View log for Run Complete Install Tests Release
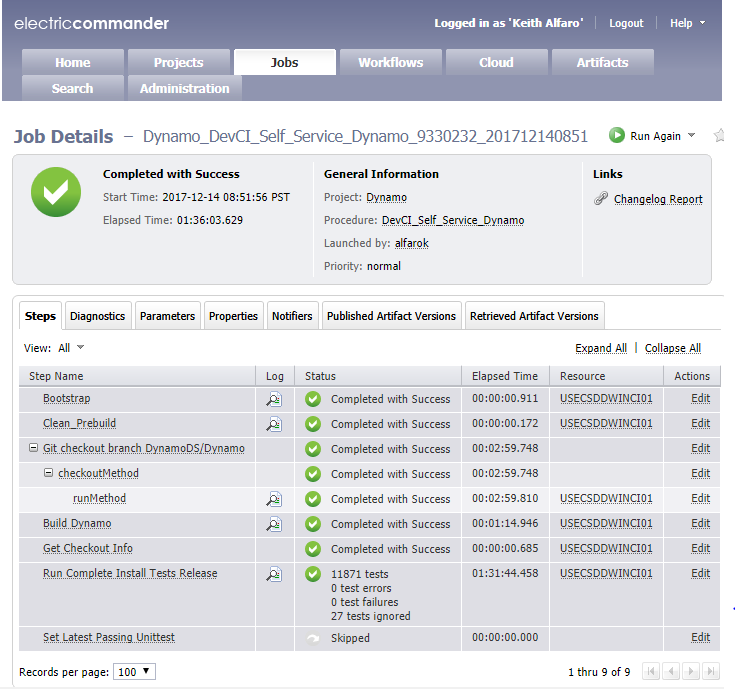This screenshot has width=735, height=689. (273, 574)
